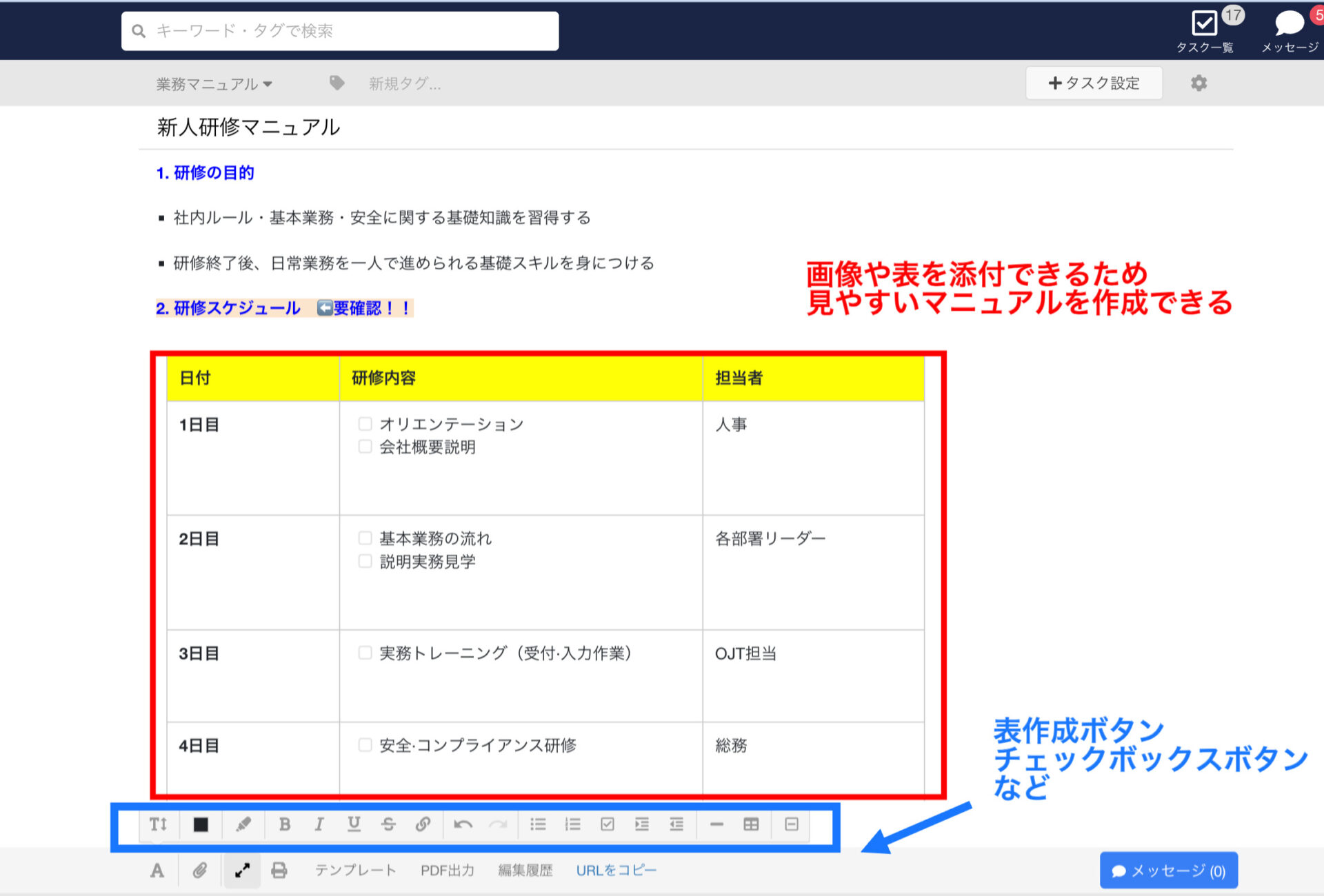Insert a table with the table icon
The width and height of the screenshot is (1324, 896).
tap(751, 824)
